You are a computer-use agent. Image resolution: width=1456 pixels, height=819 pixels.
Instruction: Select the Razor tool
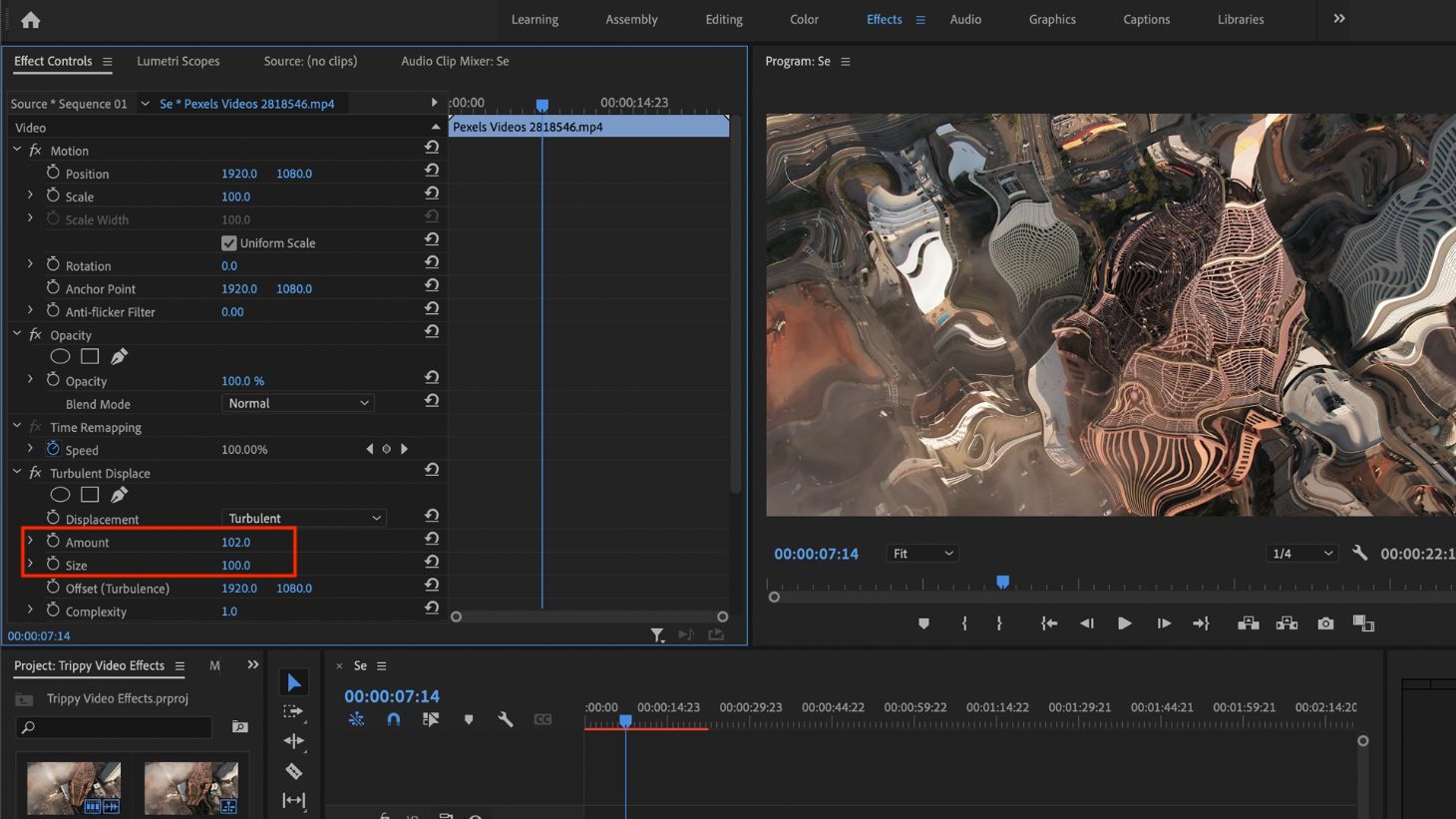[293, 770]
